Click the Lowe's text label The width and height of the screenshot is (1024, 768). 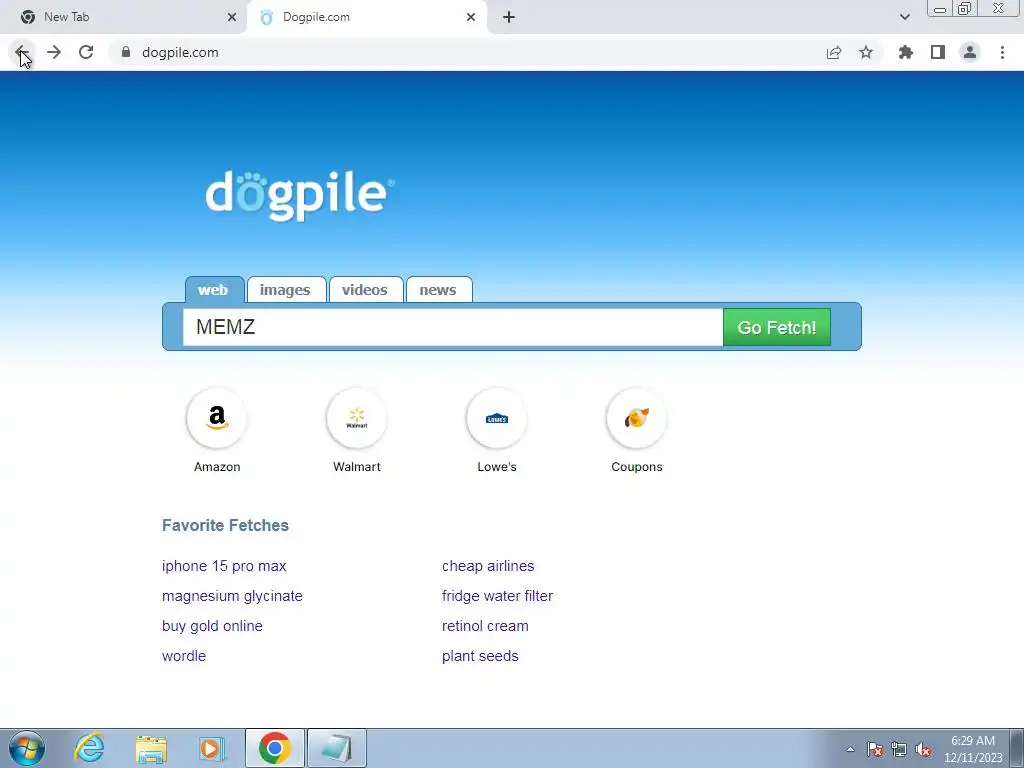pyautogui.click(x=497, y=467)
